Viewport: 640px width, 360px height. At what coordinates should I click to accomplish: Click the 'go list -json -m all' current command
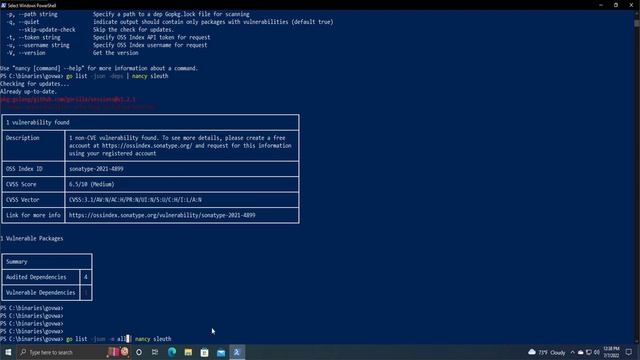tap(97, 339)
